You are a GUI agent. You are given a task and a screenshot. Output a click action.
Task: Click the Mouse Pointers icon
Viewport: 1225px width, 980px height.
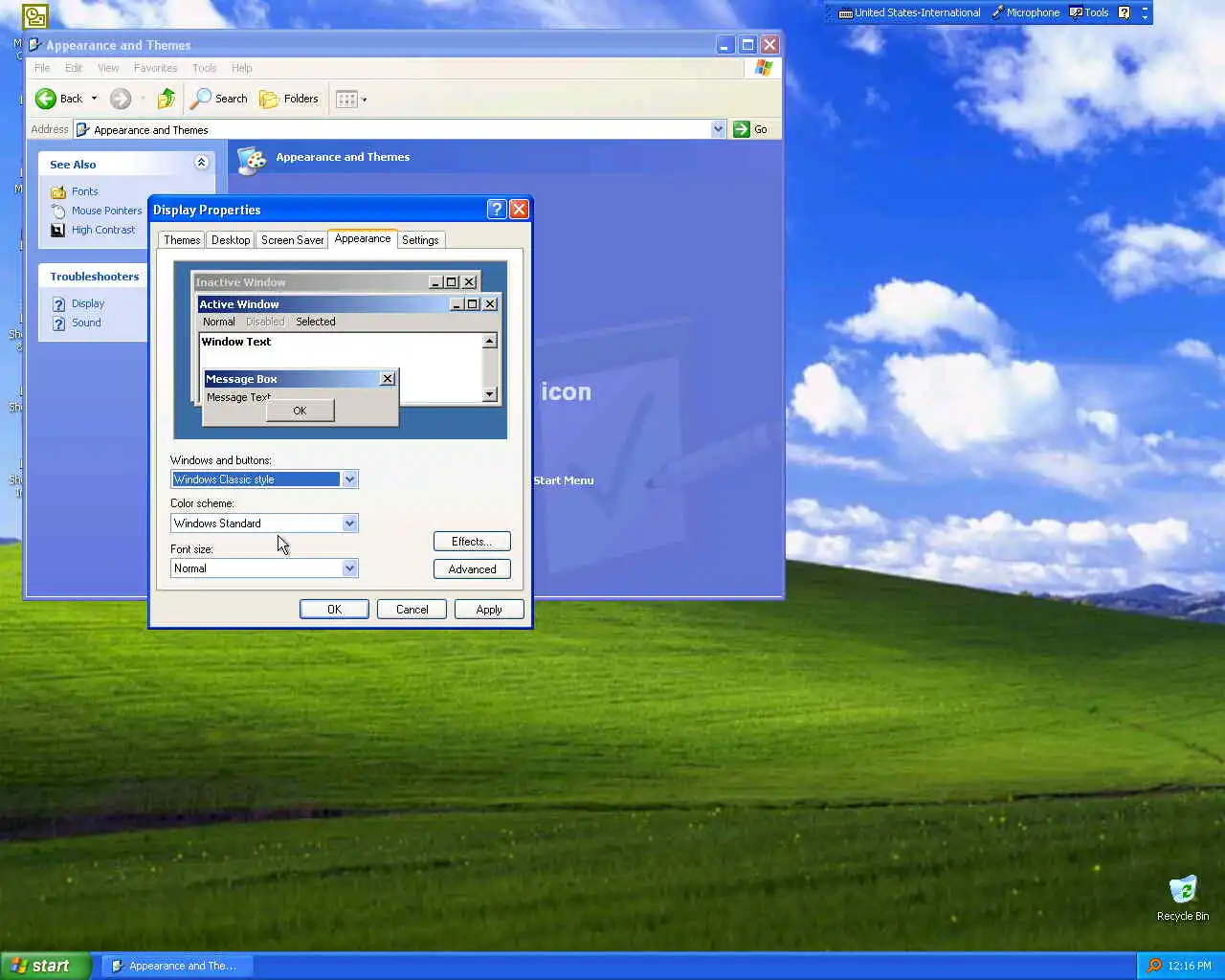tap(58, 211)
